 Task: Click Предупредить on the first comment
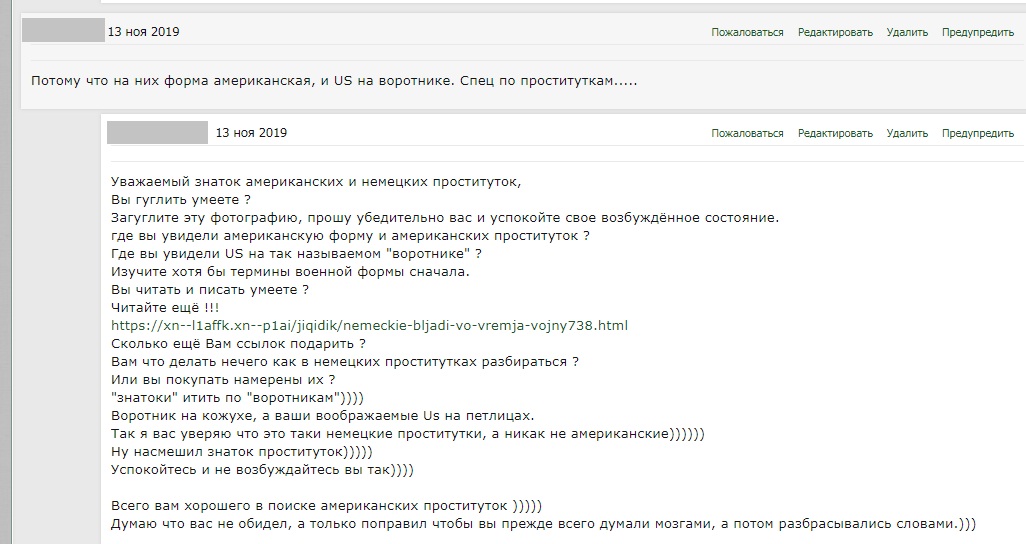pyautogui.click(x=978, y=32)
